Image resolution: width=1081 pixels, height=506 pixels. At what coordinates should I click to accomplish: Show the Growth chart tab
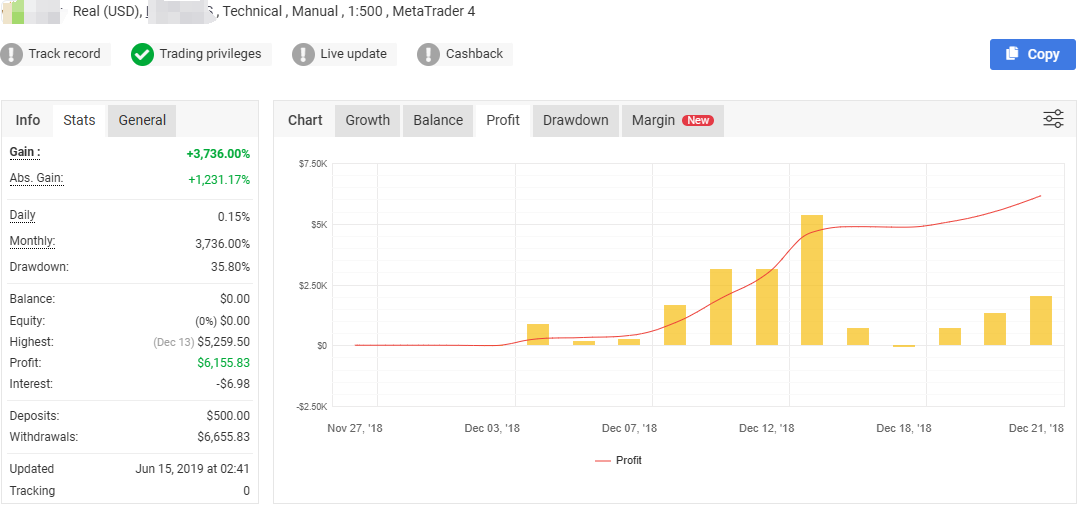point(367,120)
